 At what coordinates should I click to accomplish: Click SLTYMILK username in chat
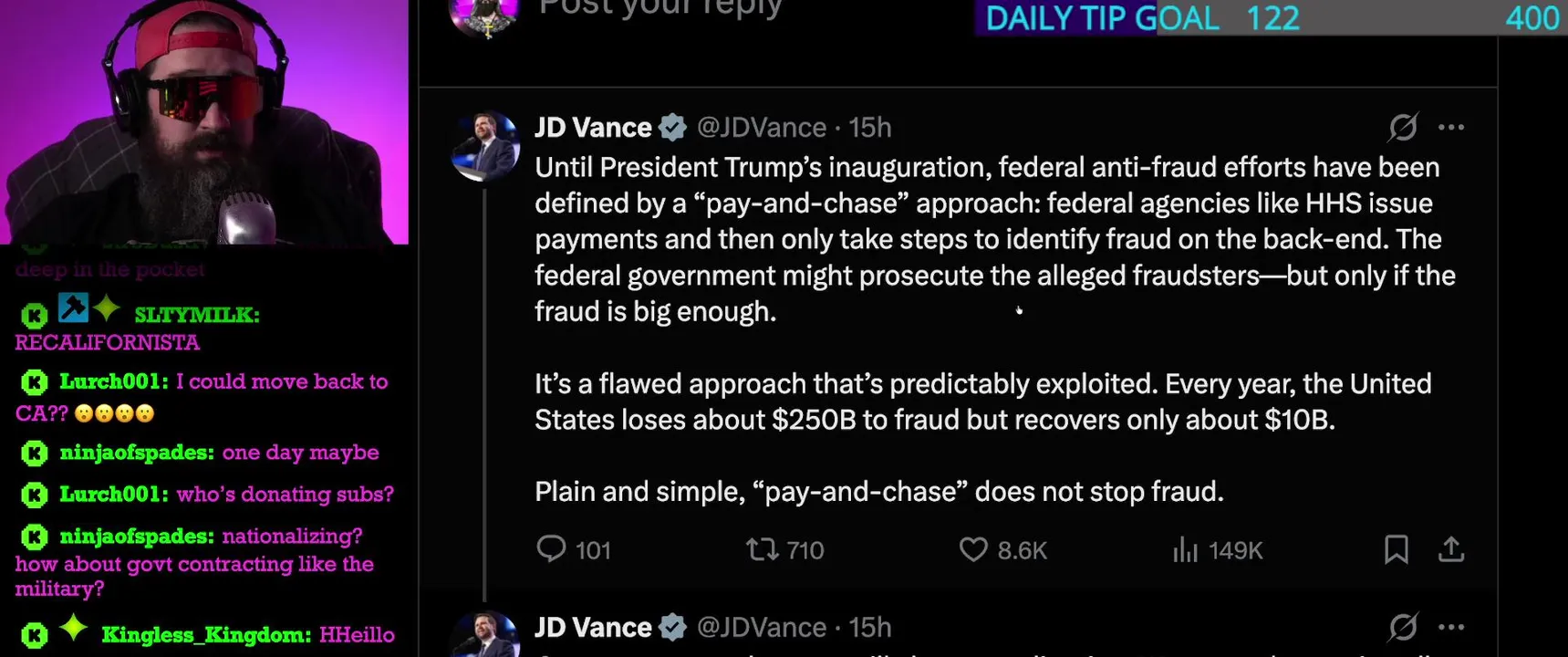(197, 315)
